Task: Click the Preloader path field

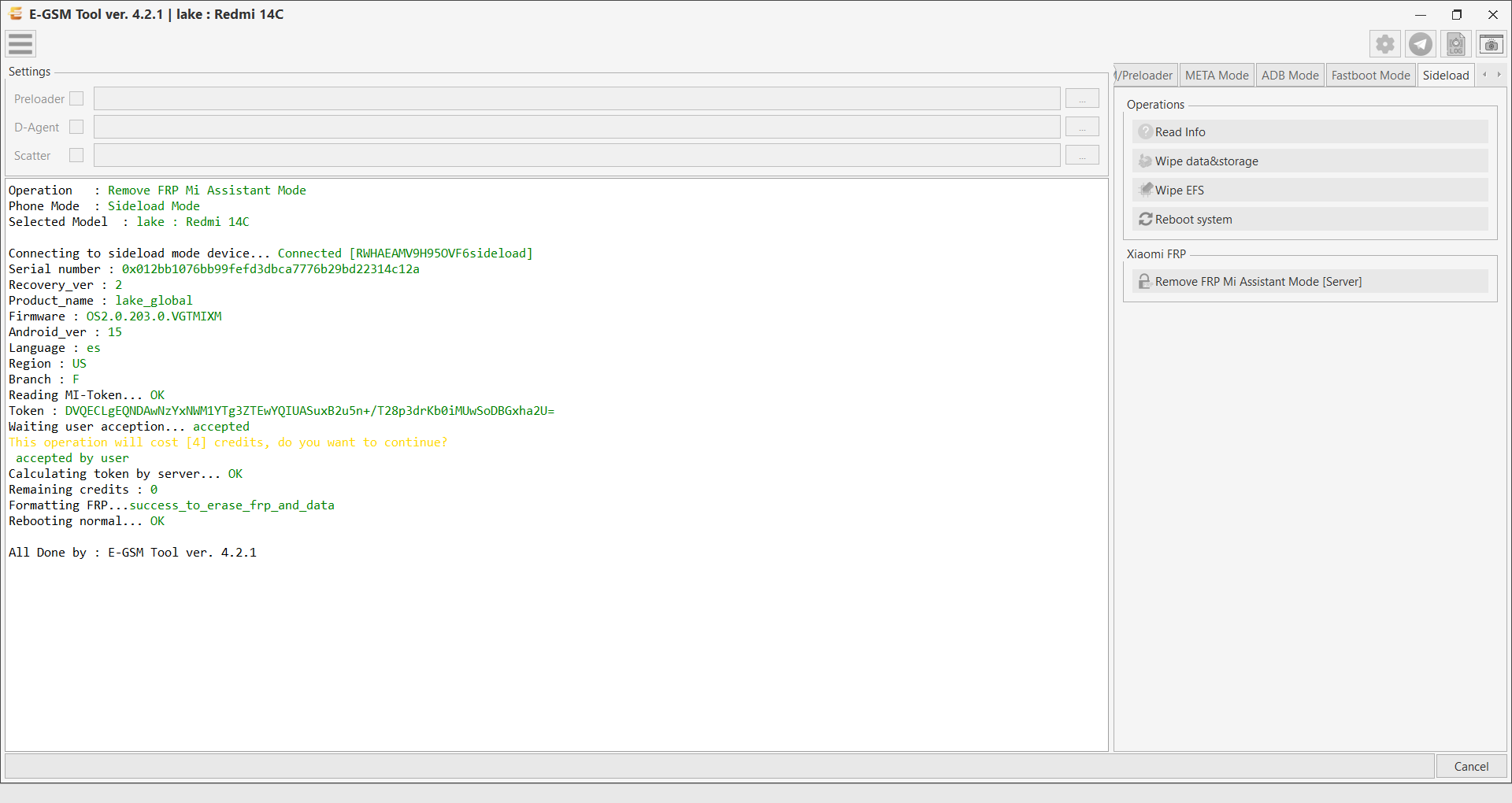Action: 576,98
